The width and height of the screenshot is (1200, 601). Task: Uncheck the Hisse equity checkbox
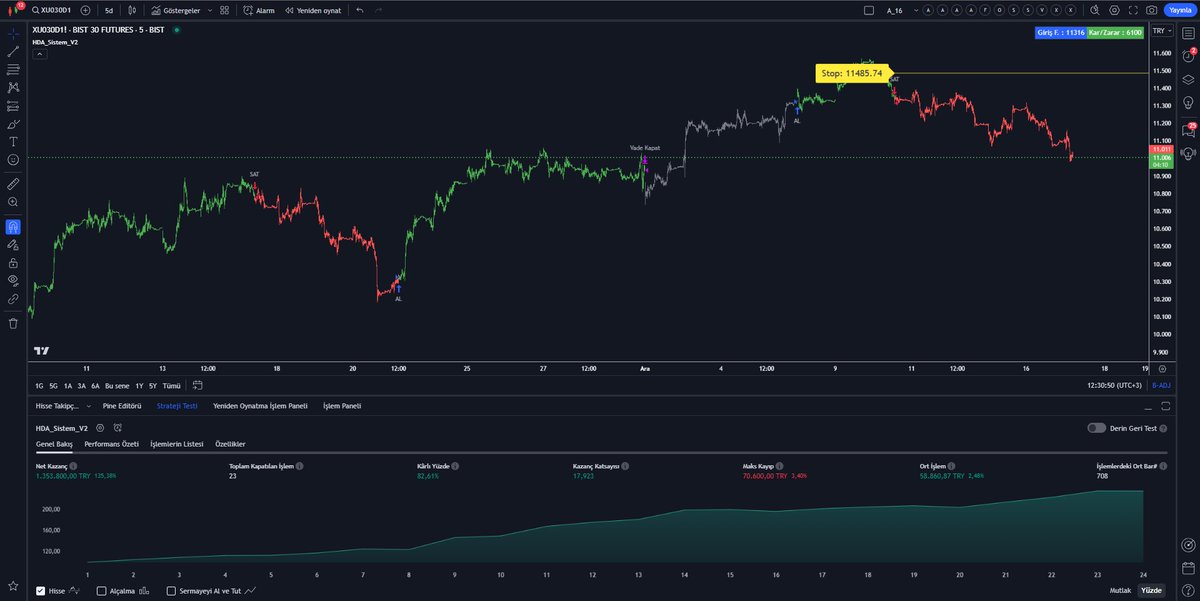pyautogui.click(x=40, y=591)
